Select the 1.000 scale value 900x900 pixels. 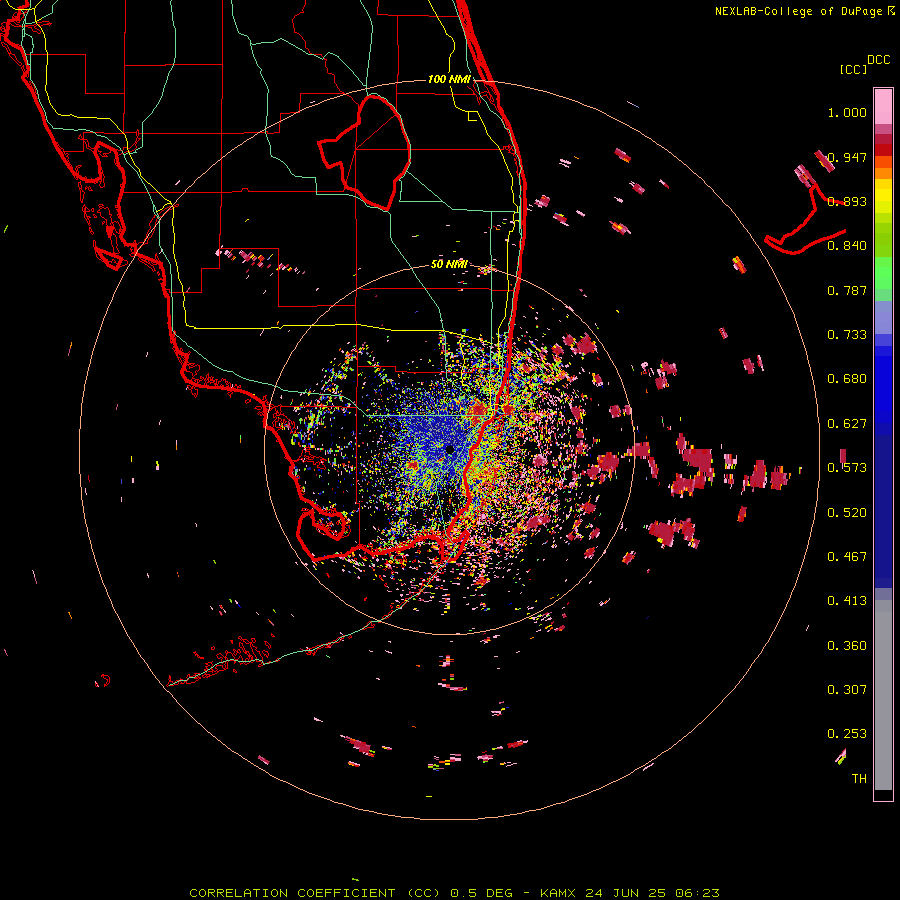coord(847,112)
